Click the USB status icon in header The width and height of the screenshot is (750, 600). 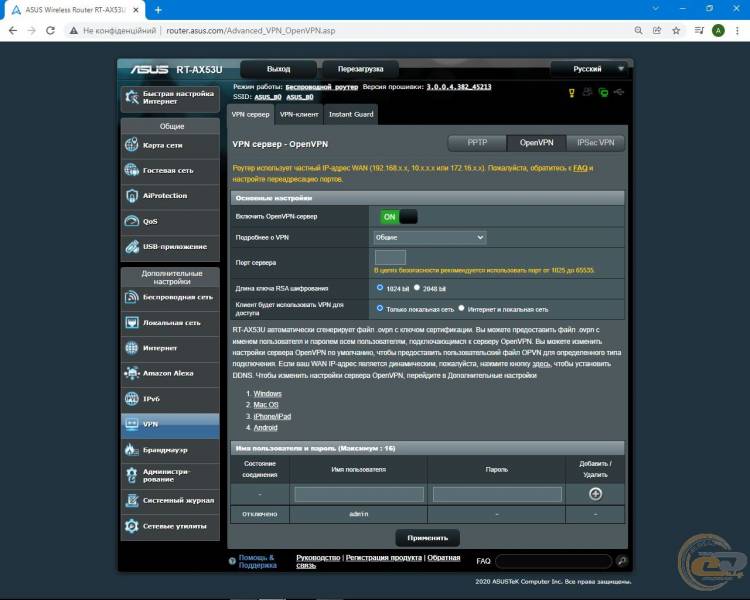pyautogui.click(x=619, y=92)
